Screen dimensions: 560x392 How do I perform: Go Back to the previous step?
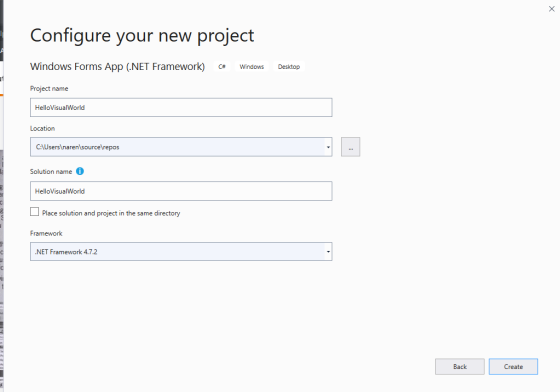click(x=460, y=367)
